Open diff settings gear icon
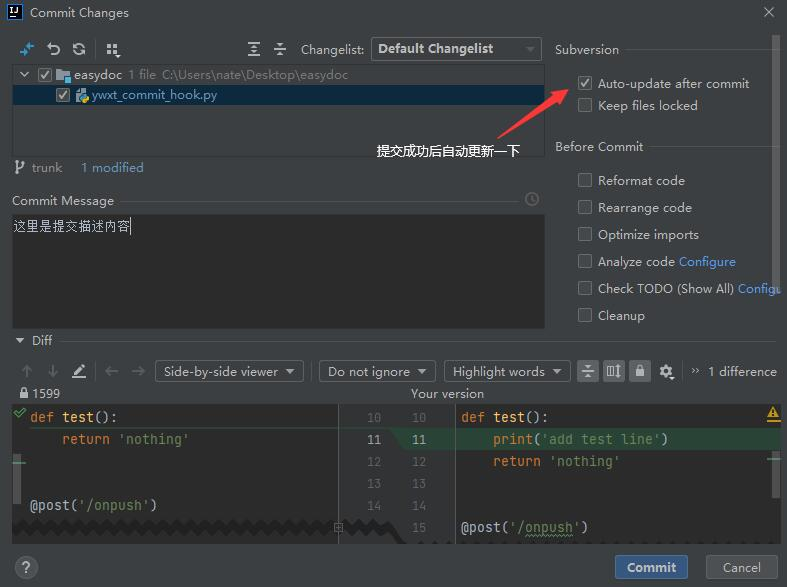Image resolution: width=787 pixels, height=587 pixels. (x=666, y=371)
